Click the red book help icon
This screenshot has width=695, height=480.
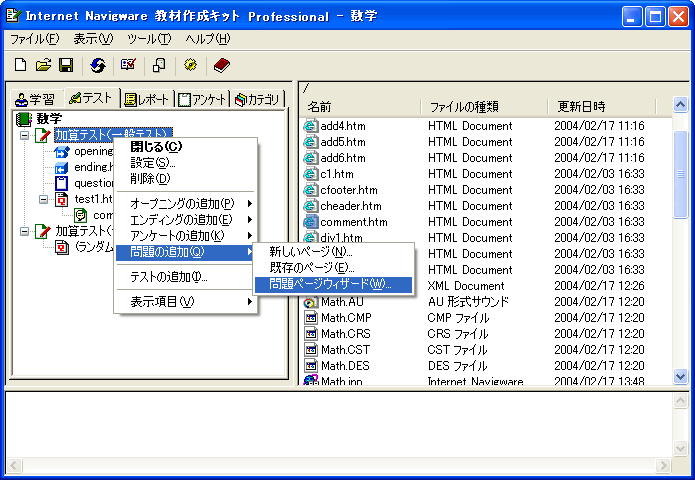(x=221, y=66)
